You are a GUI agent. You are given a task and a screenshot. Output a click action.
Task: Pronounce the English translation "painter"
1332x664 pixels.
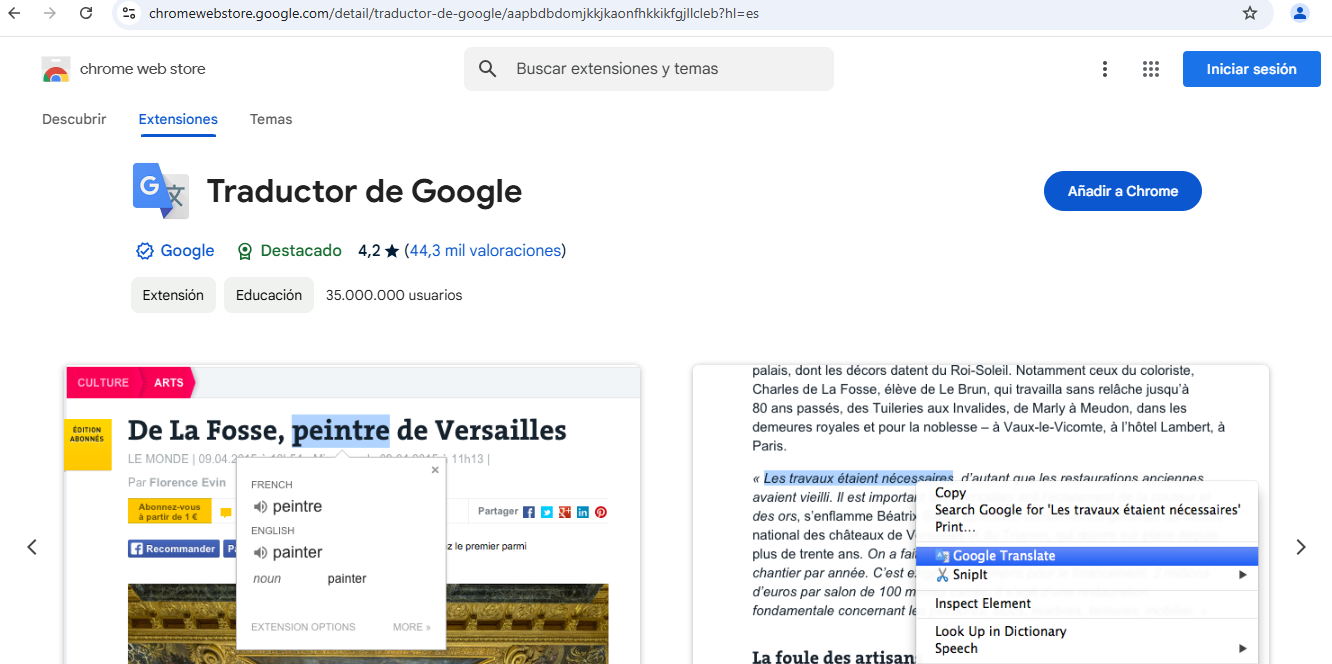pyautogui.click(x=263, y=552)
